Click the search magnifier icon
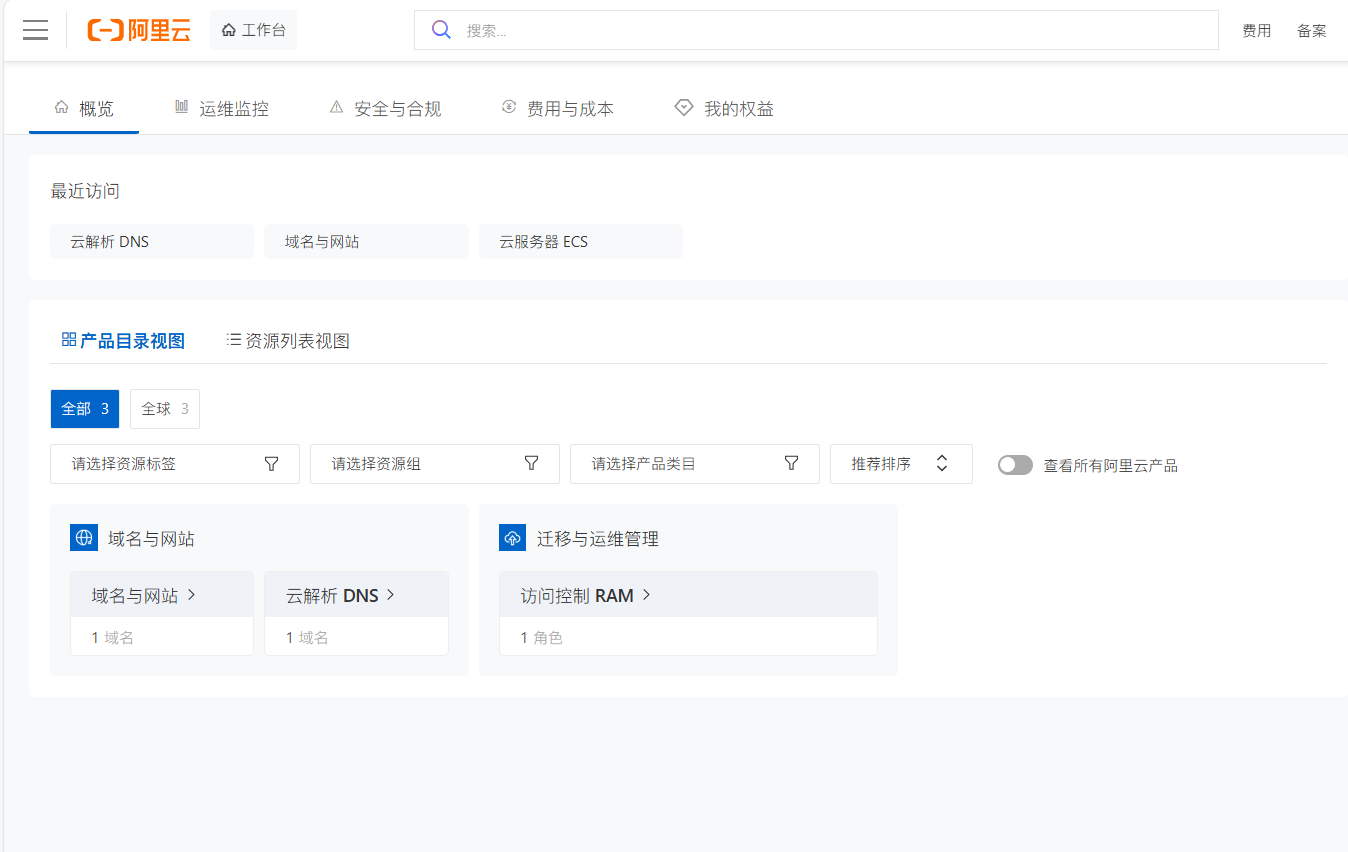Screen dimensions: 1348x852 [441, 30]
